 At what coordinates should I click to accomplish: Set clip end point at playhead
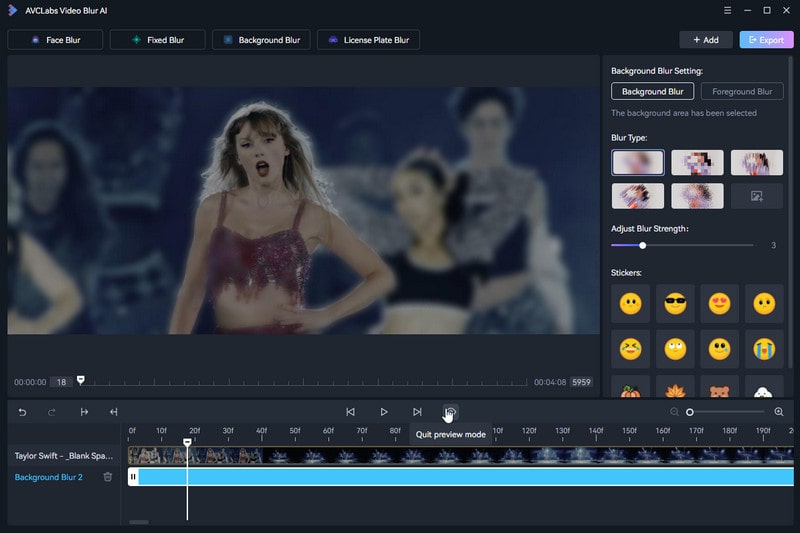[114, 412]
